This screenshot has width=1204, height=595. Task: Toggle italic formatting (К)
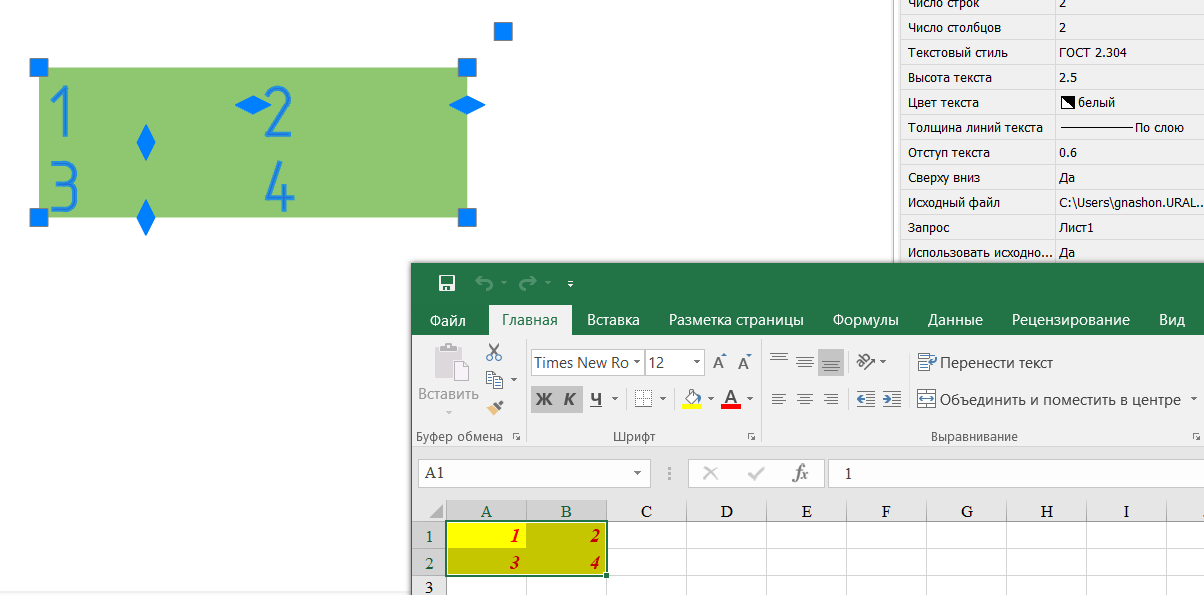(570, 399)
